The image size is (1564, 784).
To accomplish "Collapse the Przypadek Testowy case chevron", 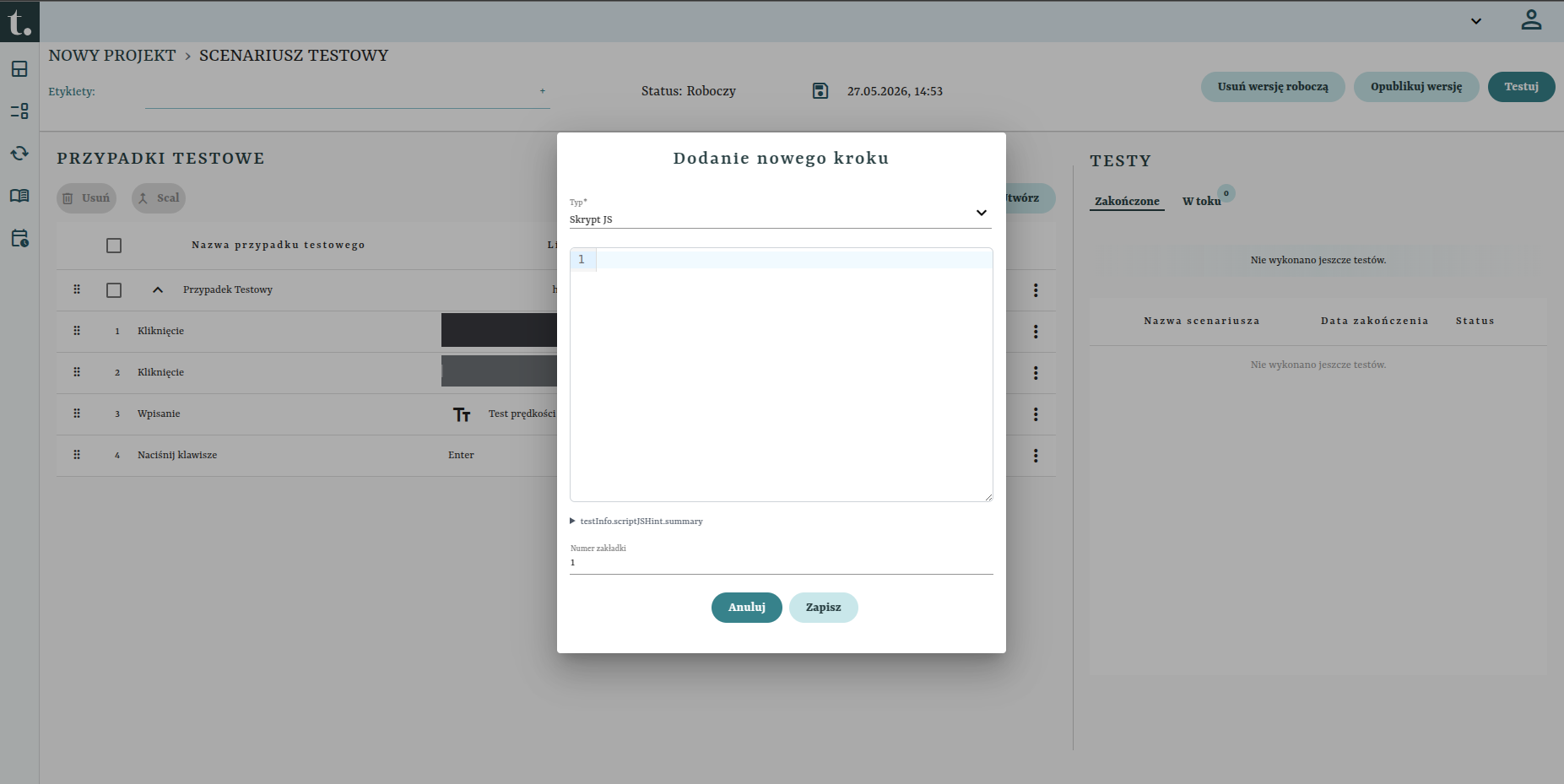I will pos(158,289).
